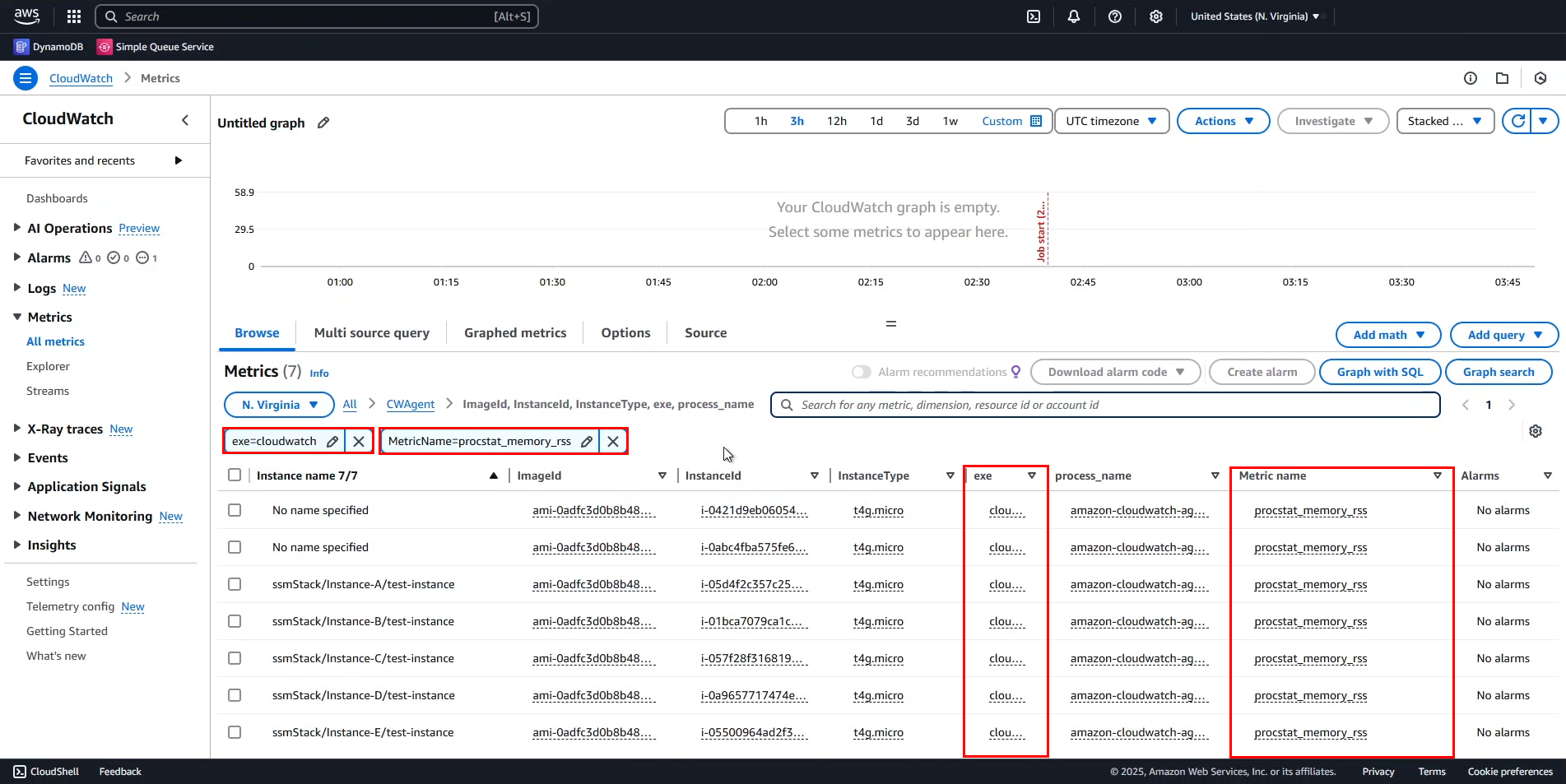Edit the Untitled graph name pencil

[323, 123]
